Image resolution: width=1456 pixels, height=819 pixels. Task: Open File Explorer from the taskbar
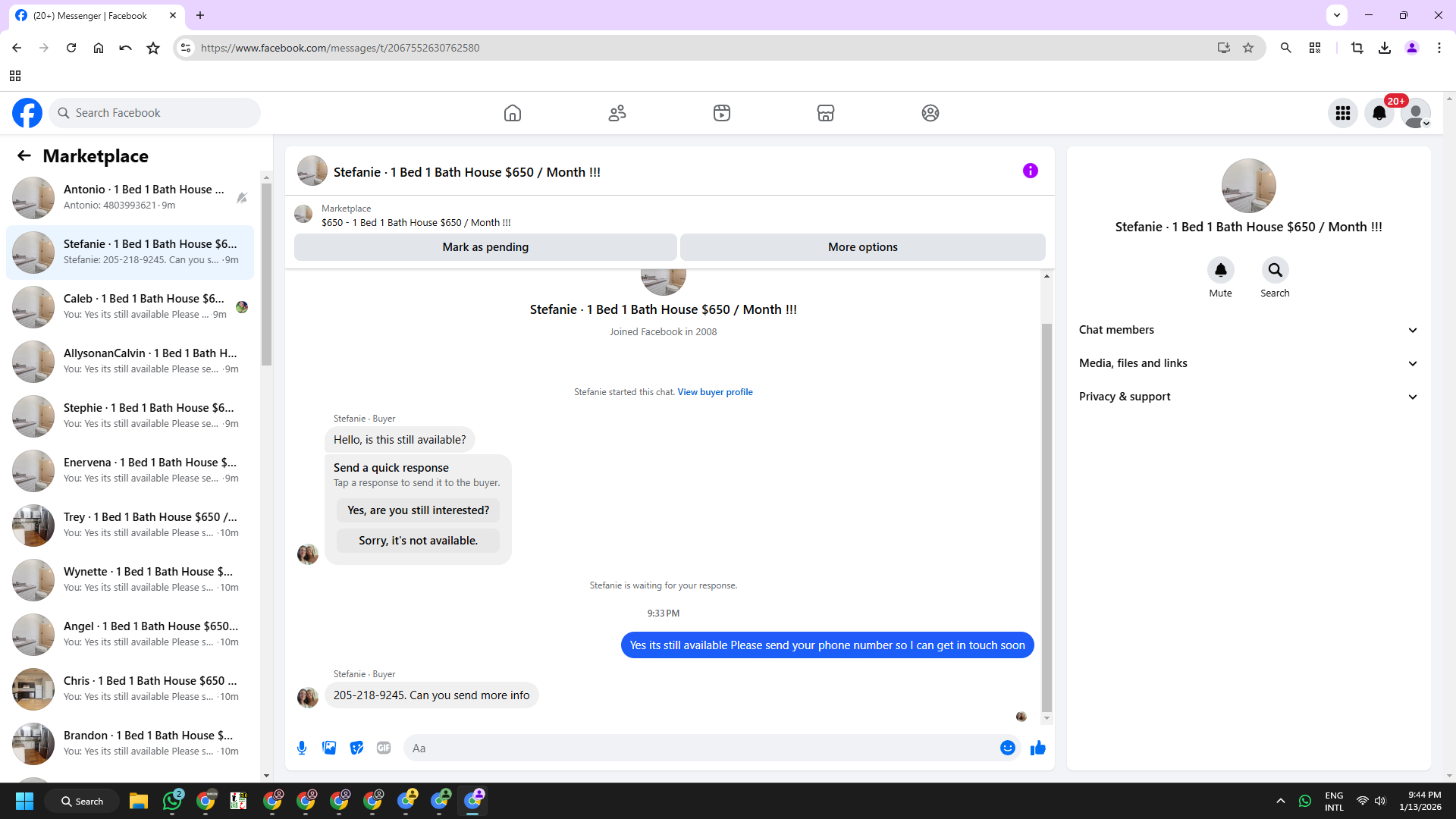pos(138,801)
